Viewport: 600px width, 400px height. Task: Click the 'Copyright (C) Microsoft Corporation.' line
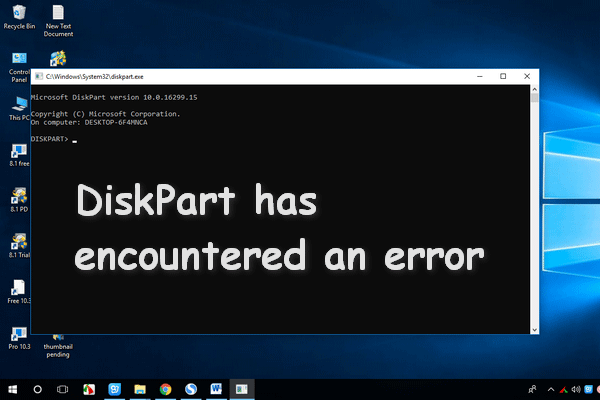(105, 114)
